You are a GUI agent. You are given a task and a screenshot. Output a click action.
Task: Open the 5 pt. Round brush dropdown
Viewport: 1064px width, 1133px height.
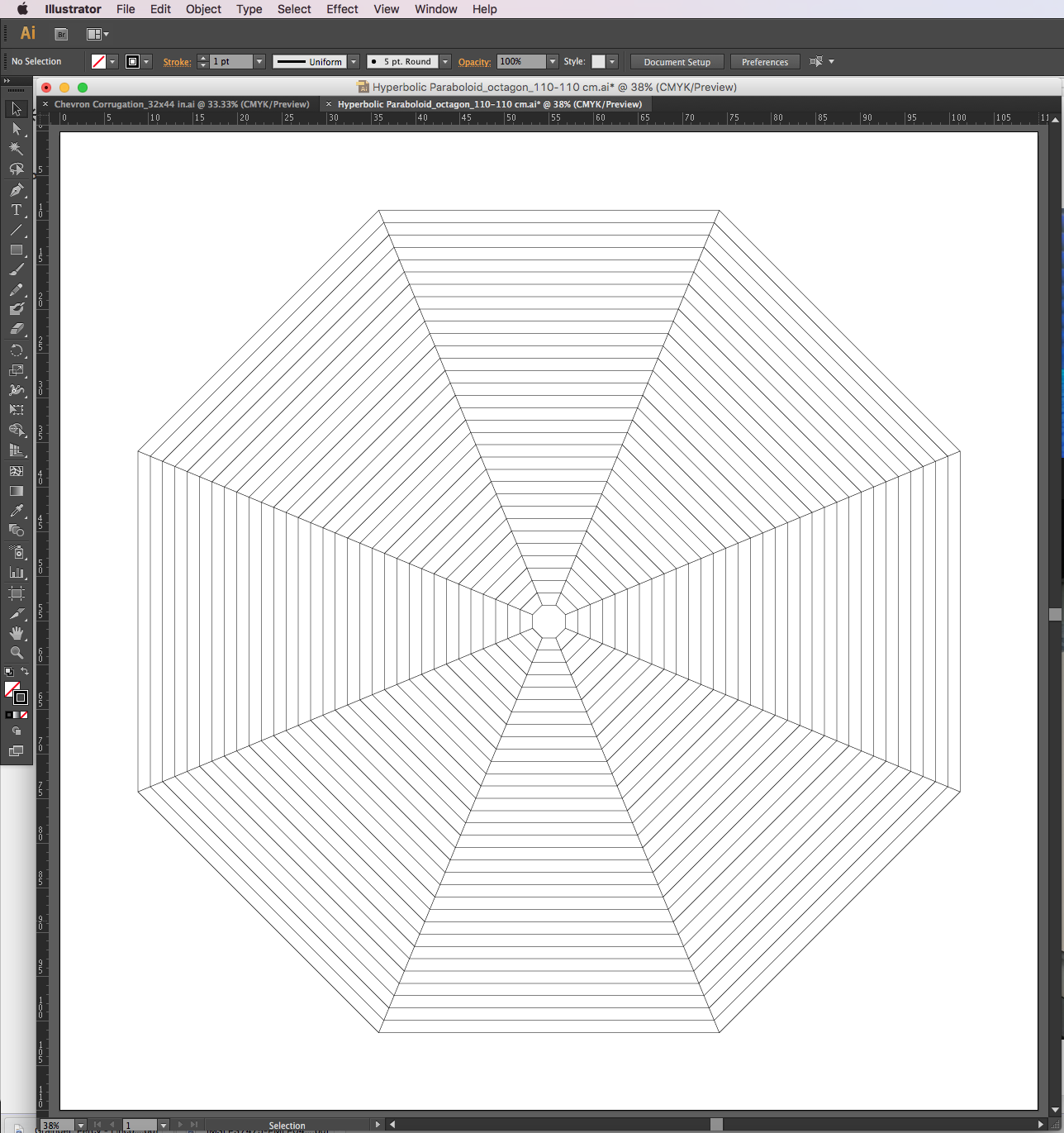pos(445,62)
